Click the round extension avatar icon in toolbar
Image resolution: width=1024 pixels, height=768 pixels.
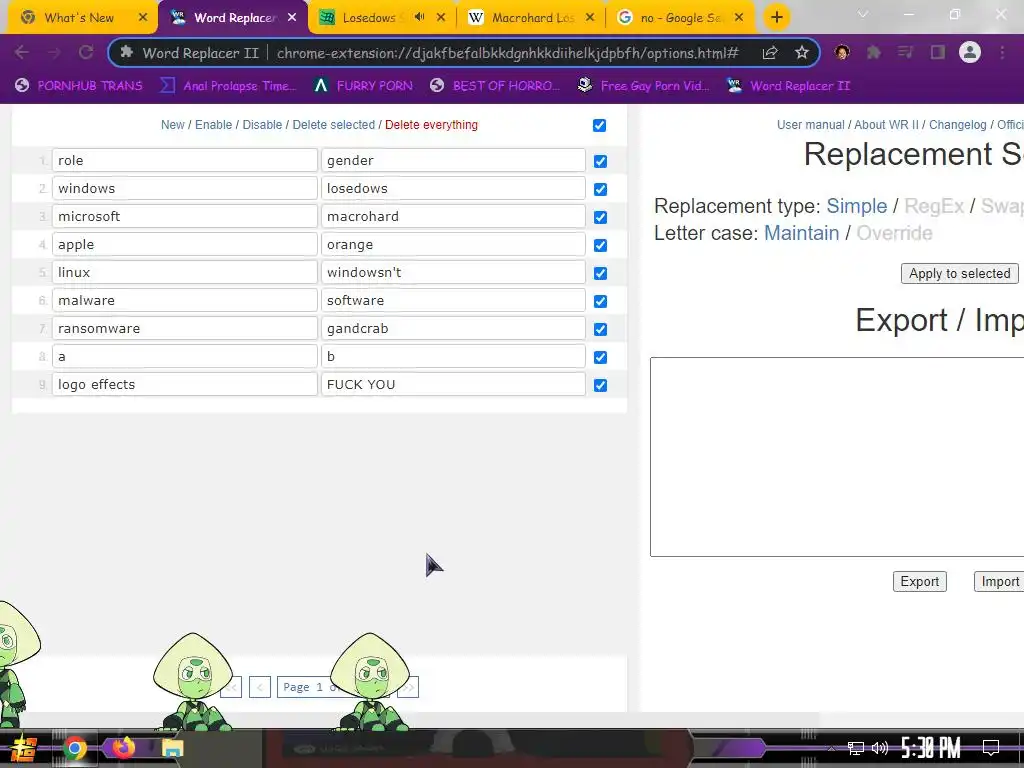click(842, 52)
